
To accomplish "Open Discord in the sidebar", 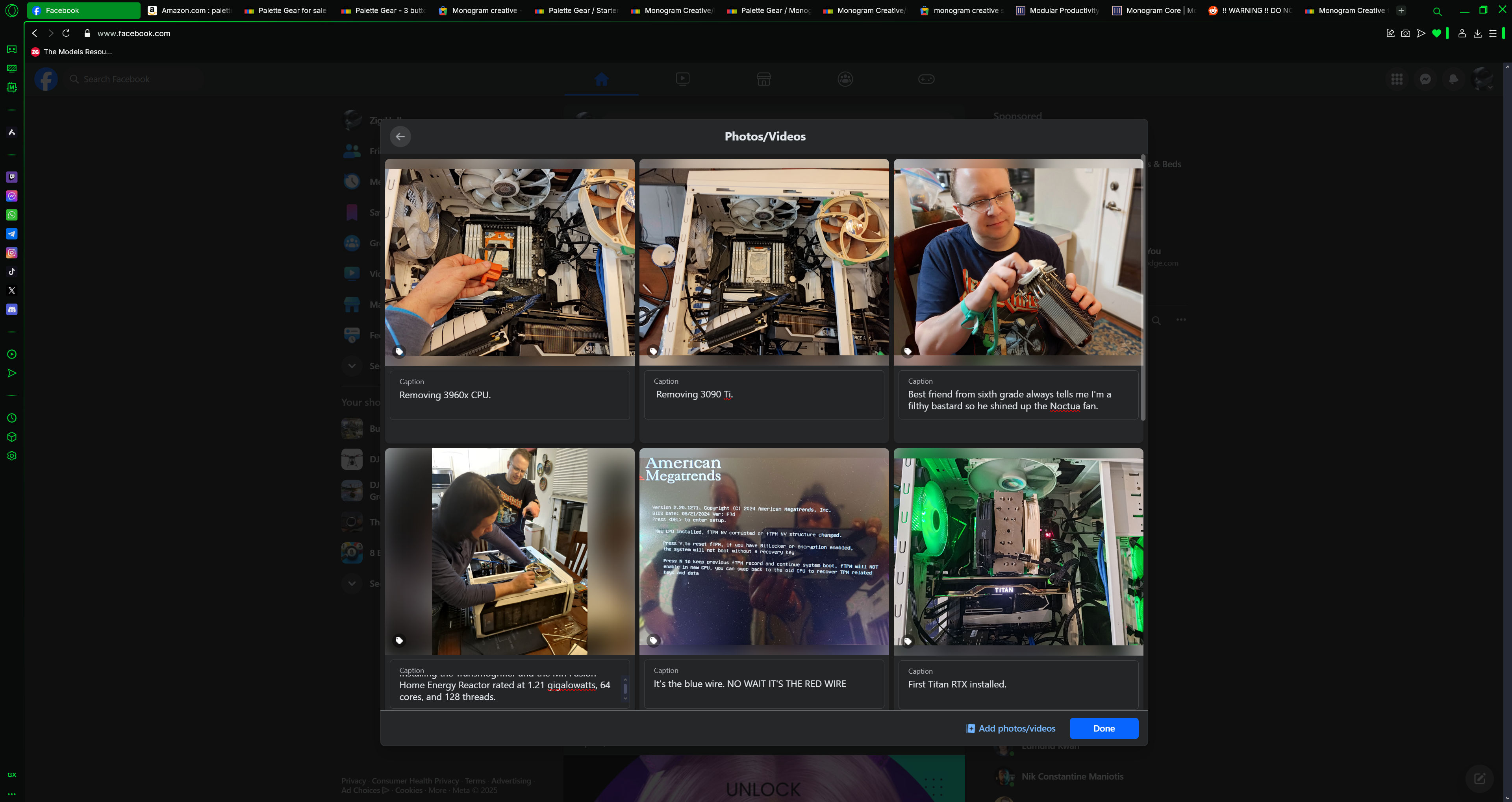I will click(x=12, y=309).
